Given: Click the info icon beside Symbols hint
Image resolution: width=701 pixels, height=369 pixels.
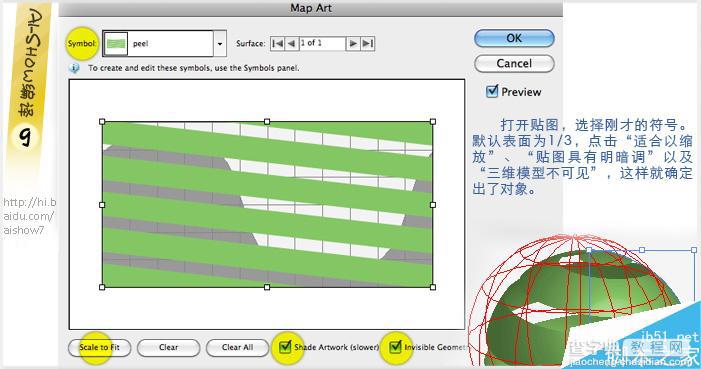Looking at the screenshot, I should (x=74, y=68).
